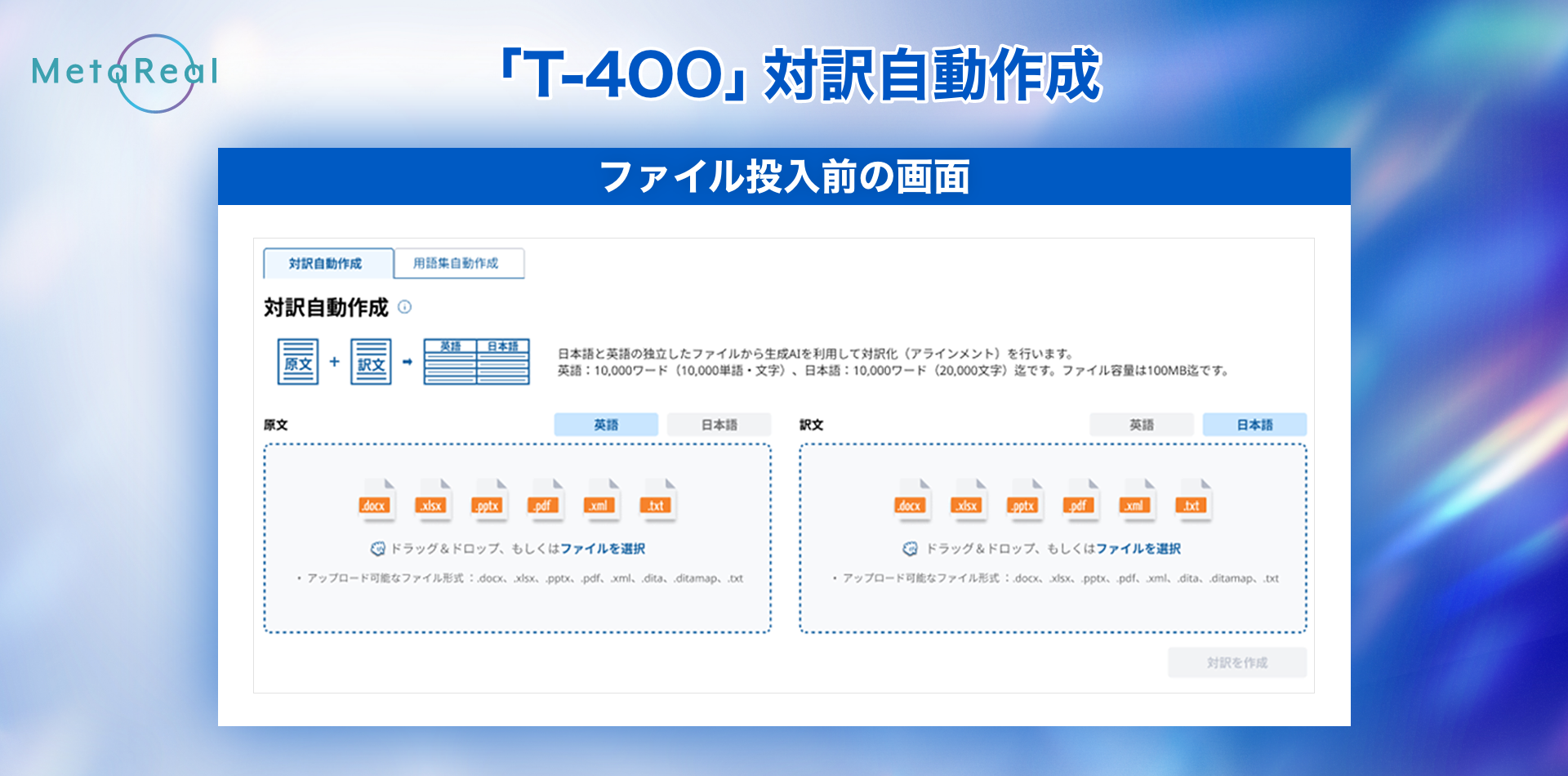Open the 用語集自動作成 tab
This screenshot has height=776, width=1568.
pyautogui.click(x=458, y=263)
